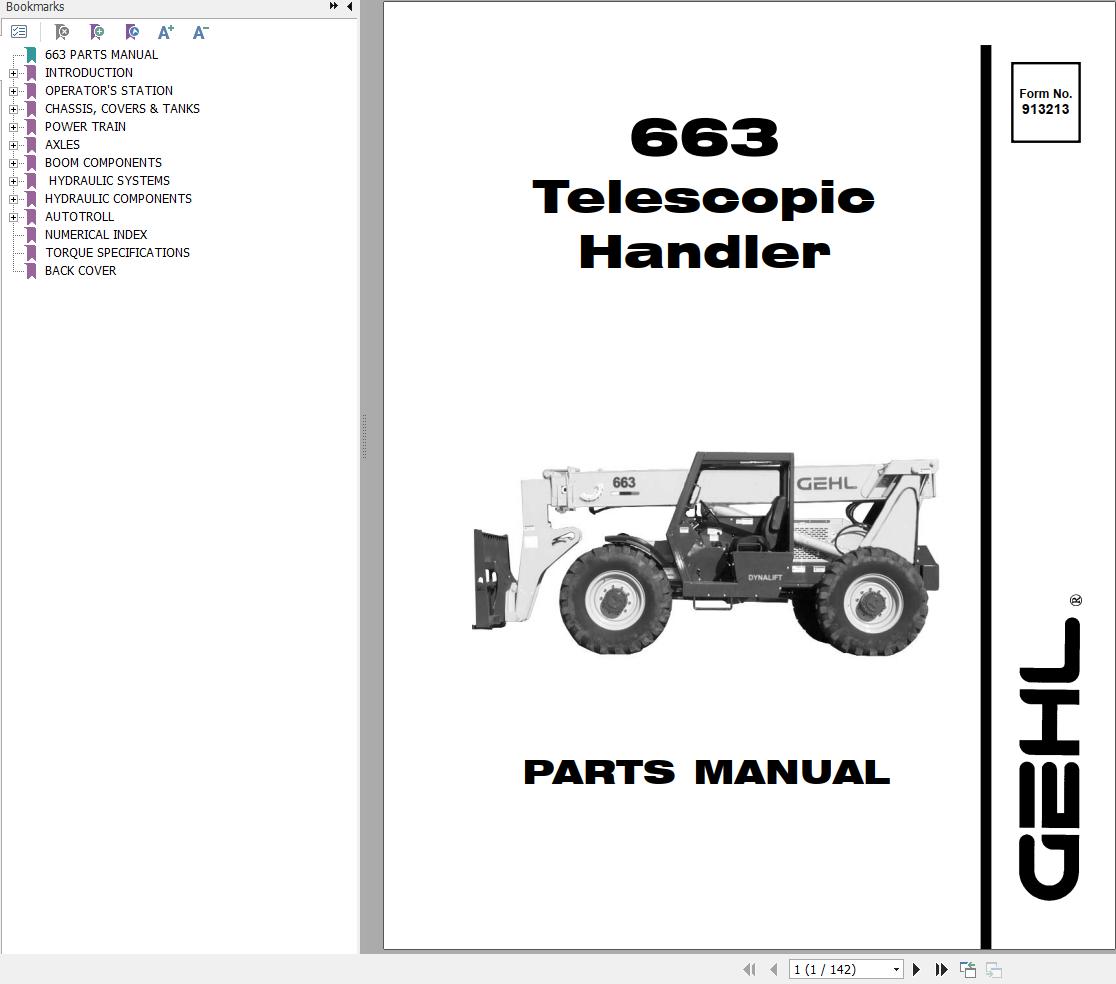Expand CHASSIS, COVERS & TANKS bookmark
Screen dimensions: 1116x984
13,110
